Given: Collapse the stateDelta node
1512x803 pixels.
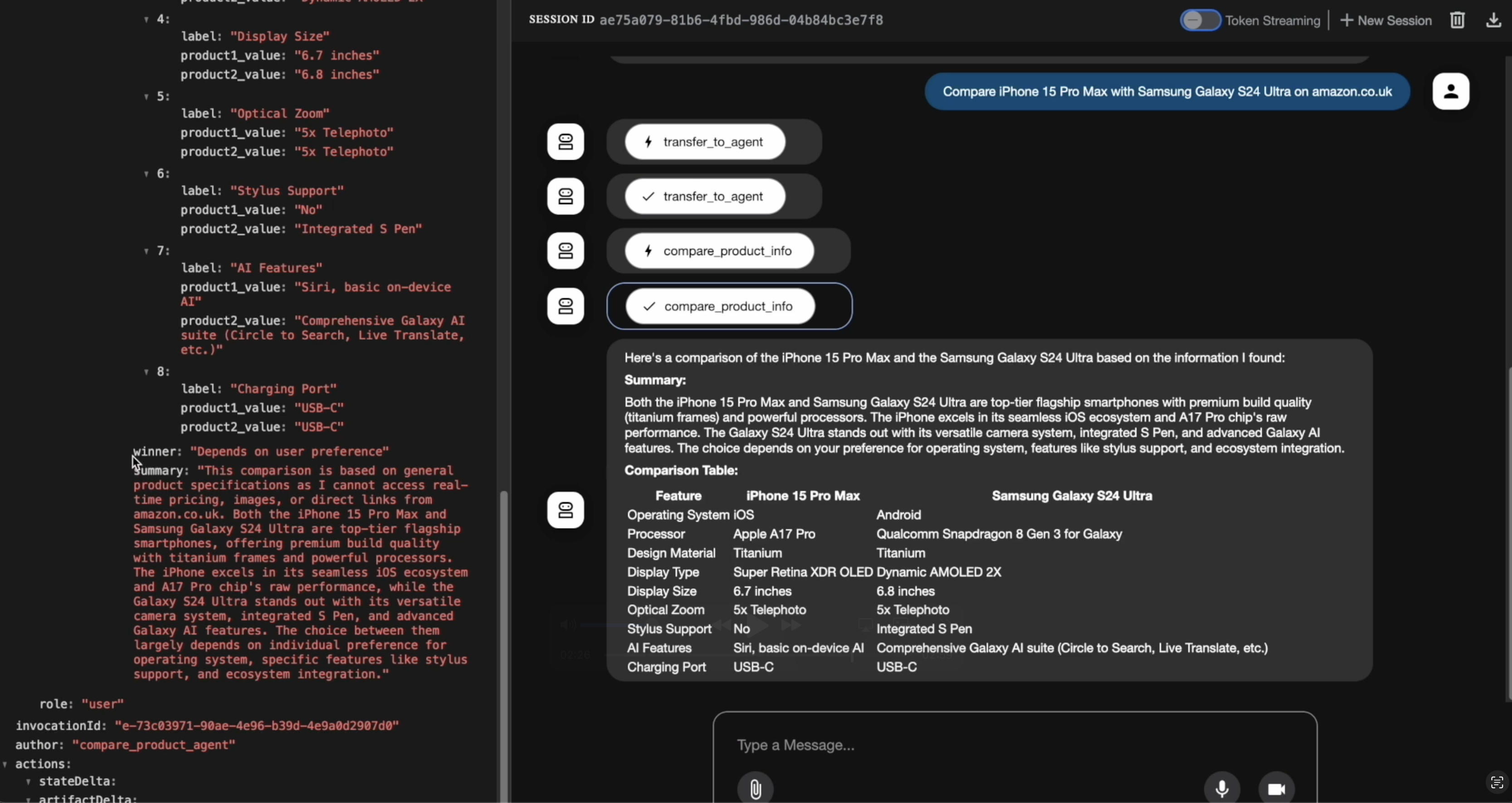Looking at the screenshot, I should [28, 782].
